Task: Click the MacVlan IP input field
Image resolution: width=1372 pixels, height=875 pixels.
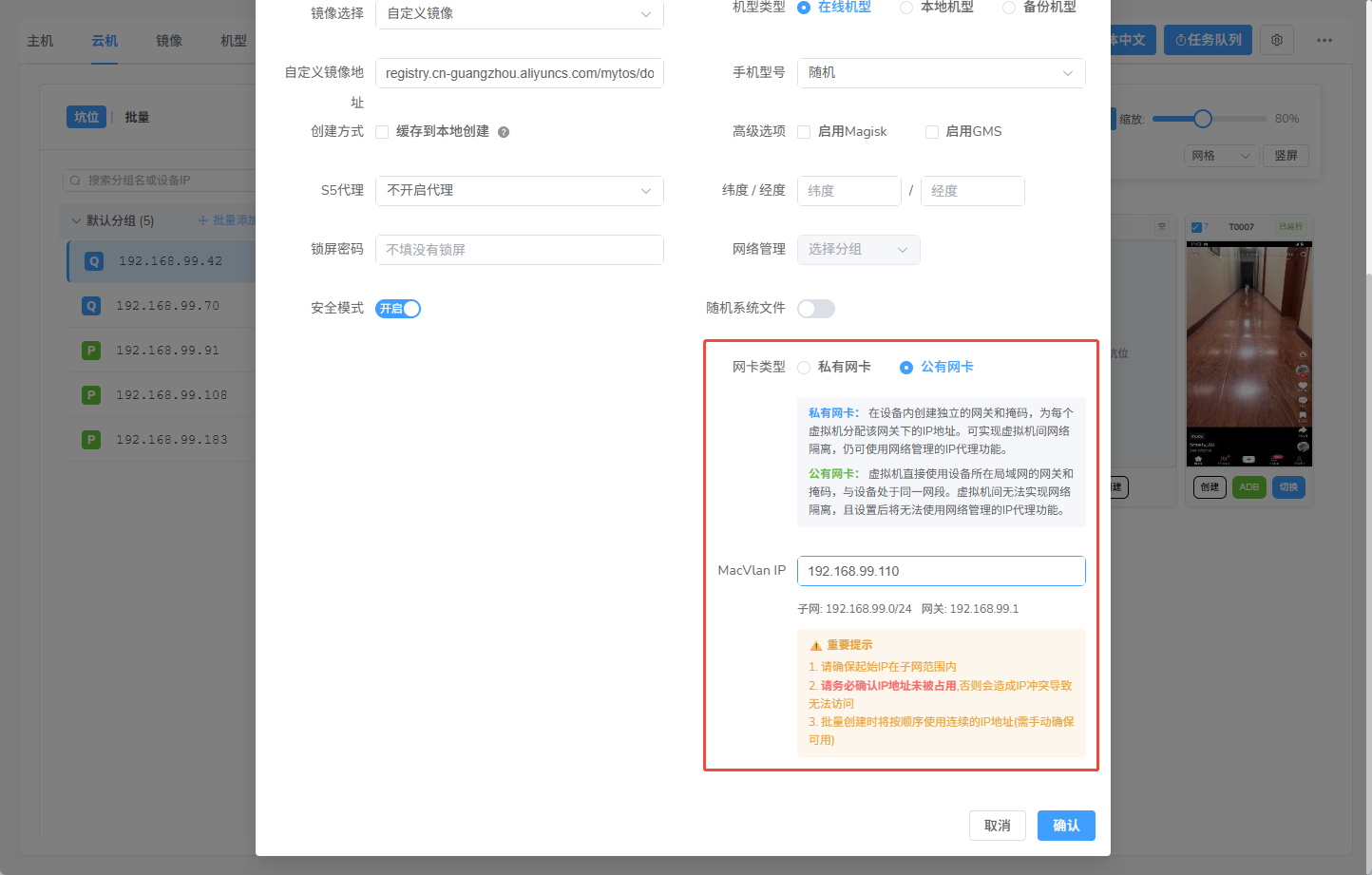Action: [x=941, y=570]
